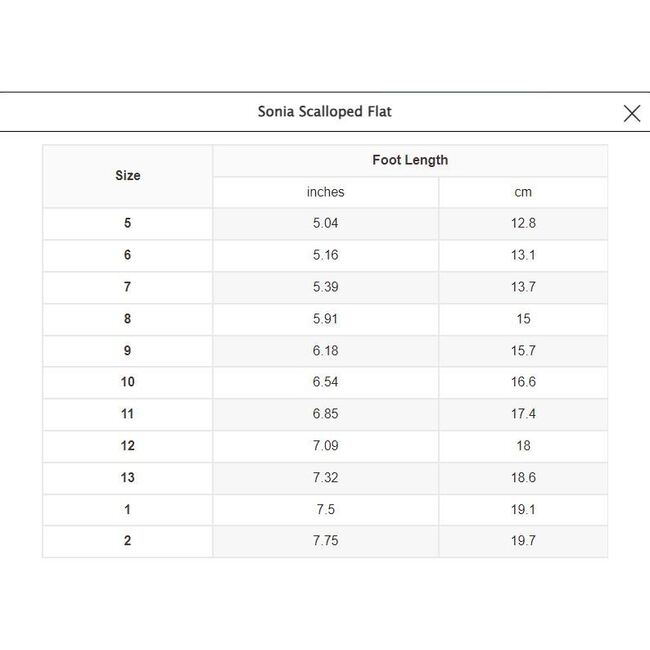Click the Foot Length header

click(x=410, y=160)
